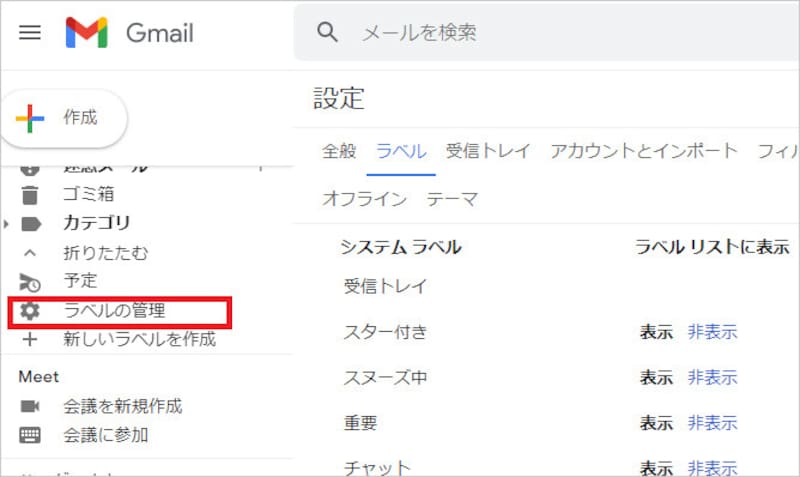
Task: Open the 予定 scheduled folder
Action: click(x=80, y=281)
